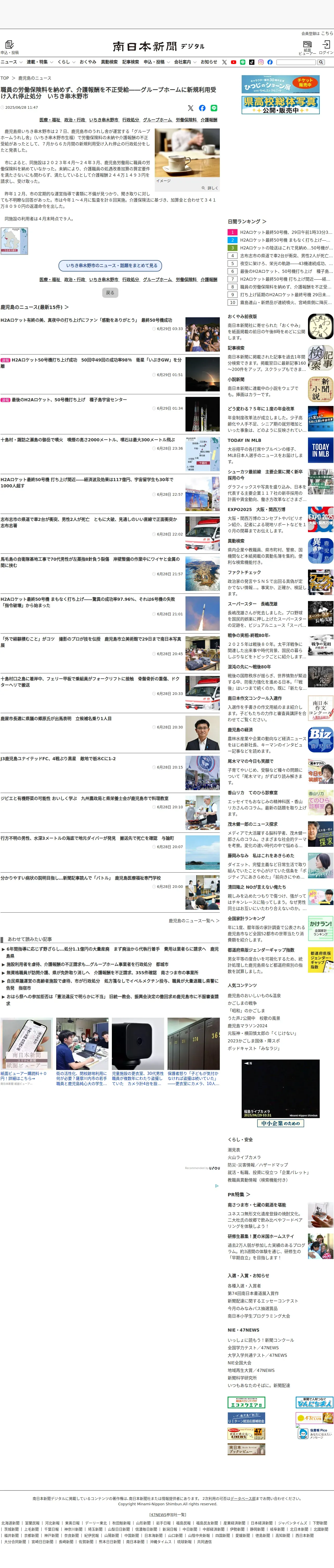The height and width of the screenshot is (1568, 334).
Task: Open rank 1 H2Aロケット ranking item
Action: coord(280,232)
